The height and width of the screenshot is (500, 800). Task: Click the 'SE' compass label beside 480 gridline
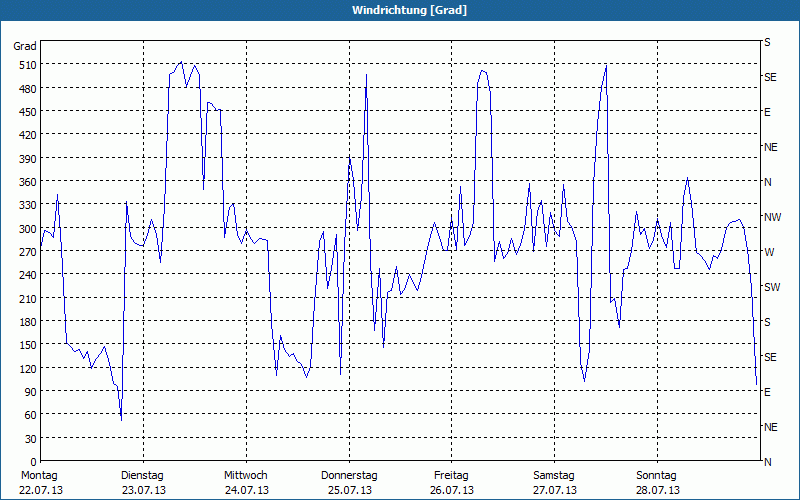[770, 78]
